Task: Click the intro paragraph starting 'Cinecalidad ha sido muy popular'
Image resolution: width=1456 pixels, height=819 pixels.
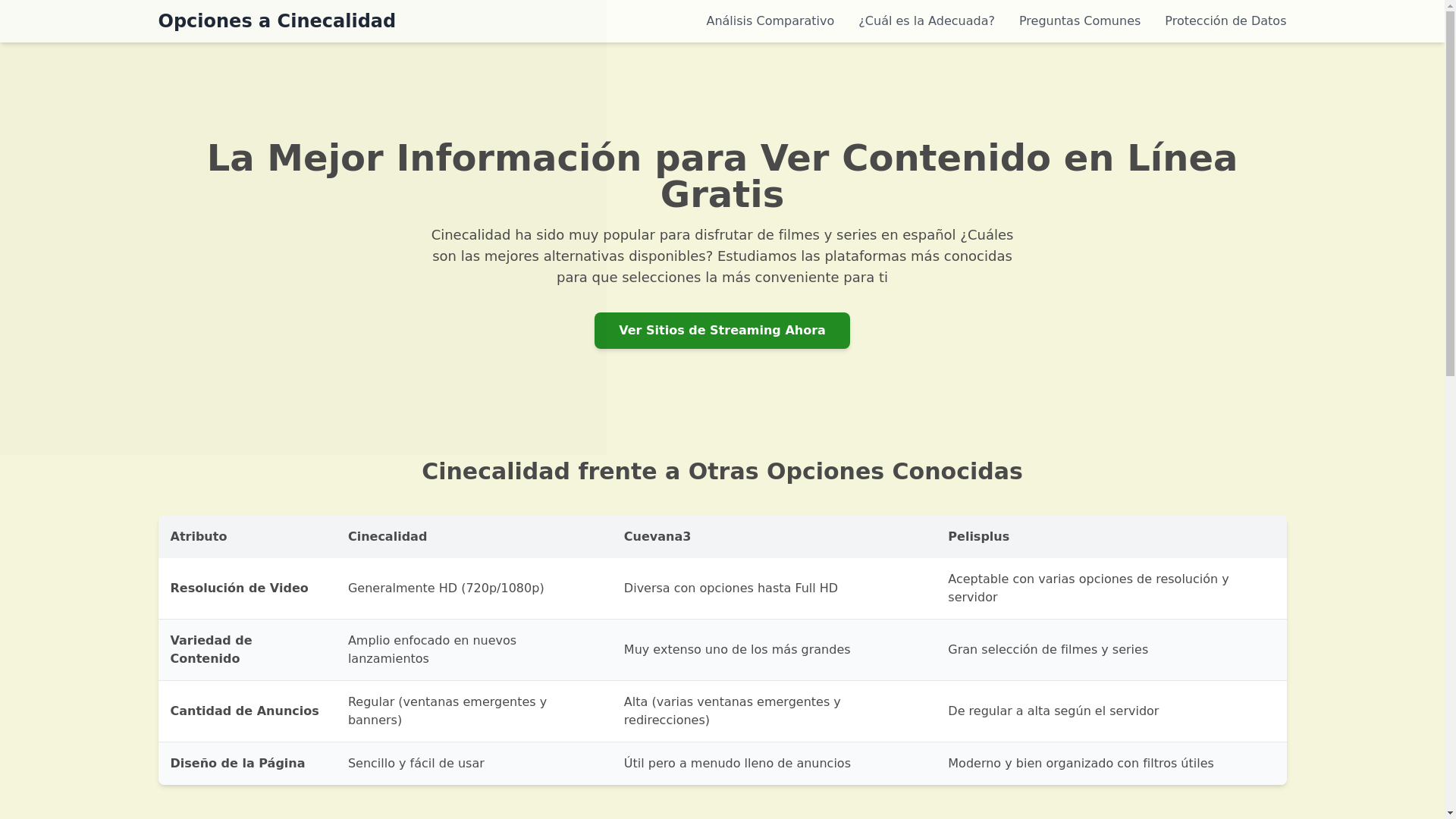Action: 722,256
